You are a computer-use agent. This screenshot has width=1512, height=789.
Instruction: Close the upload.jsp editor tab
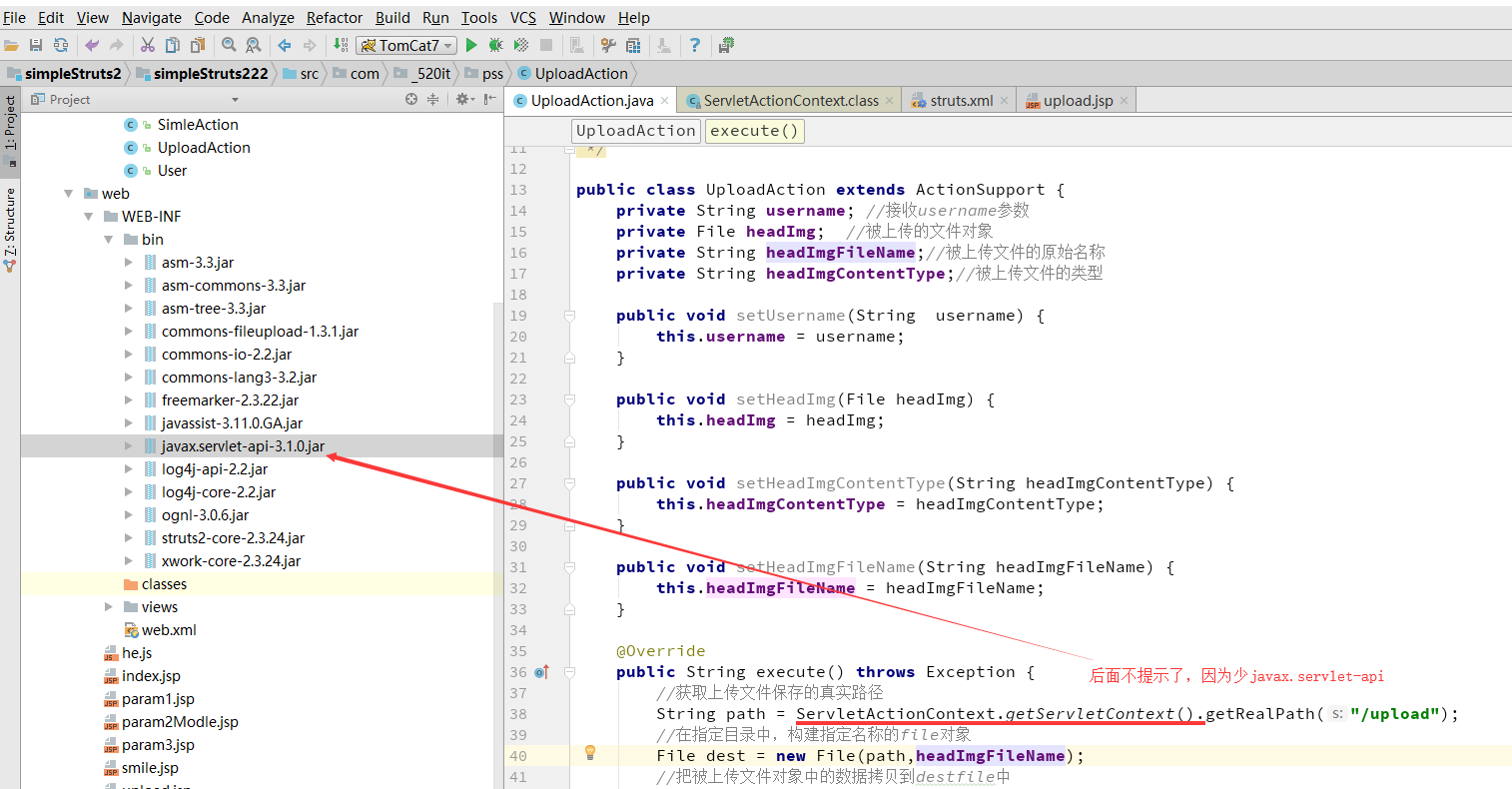point(1124,101)
